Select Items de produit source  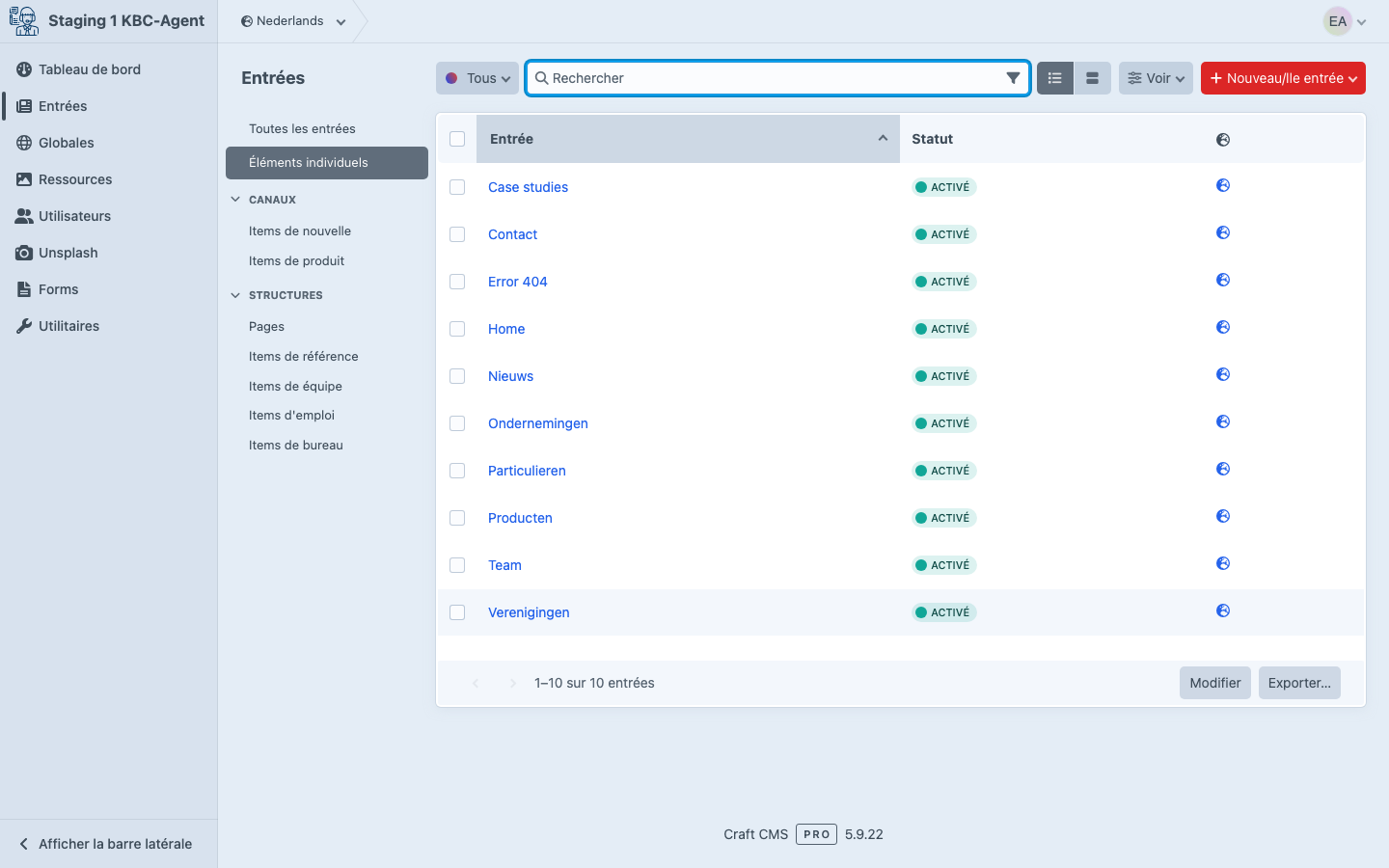point(327,261)
